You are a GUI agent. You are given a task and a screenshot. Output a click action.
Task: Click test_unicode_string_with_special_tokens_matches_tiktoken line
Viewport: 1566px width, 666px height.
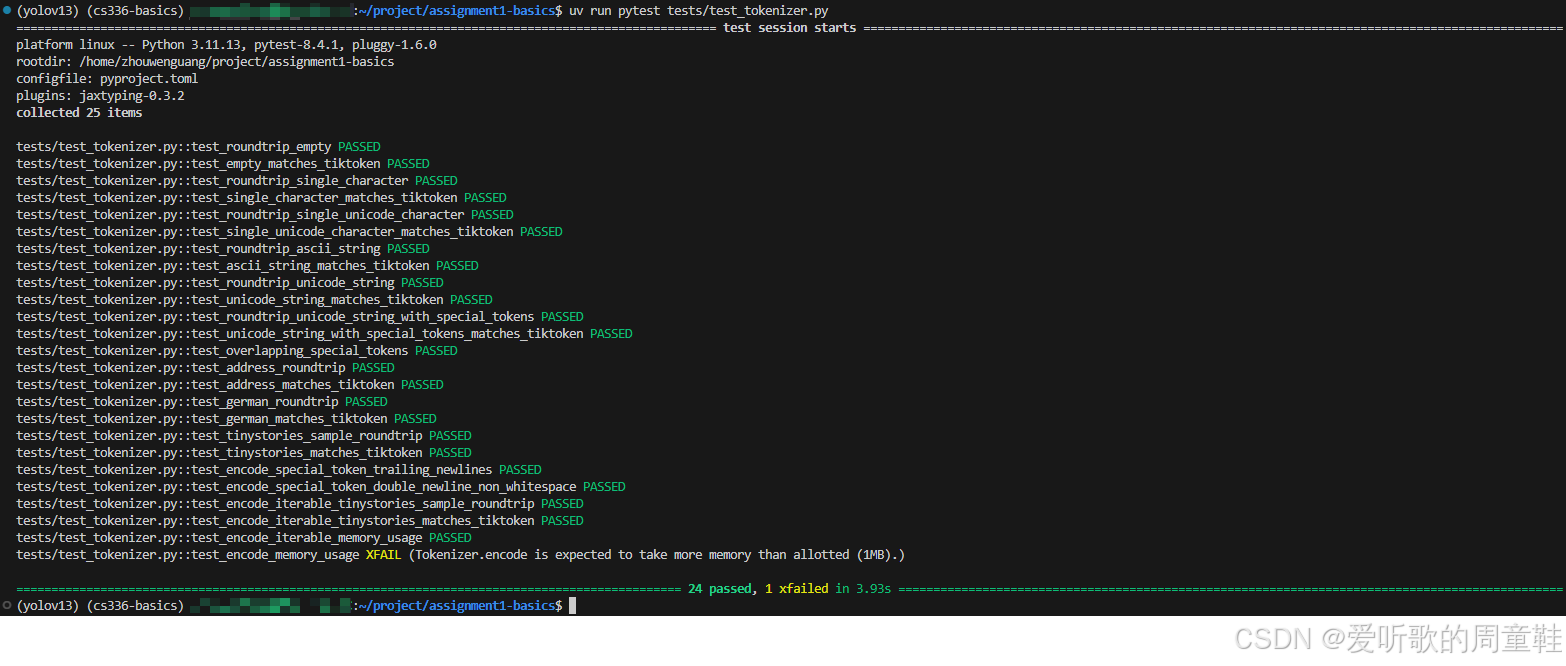[x=325, y=334]
